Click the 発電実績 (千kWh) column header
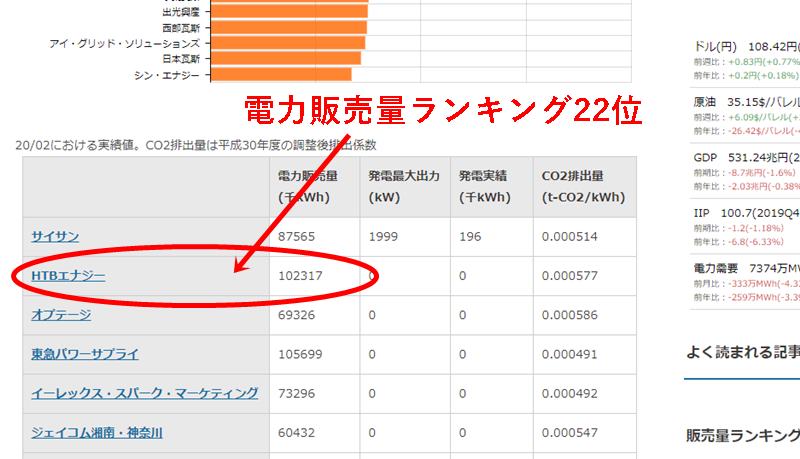Viewport: 800px width, 459px height. (491, 187)
